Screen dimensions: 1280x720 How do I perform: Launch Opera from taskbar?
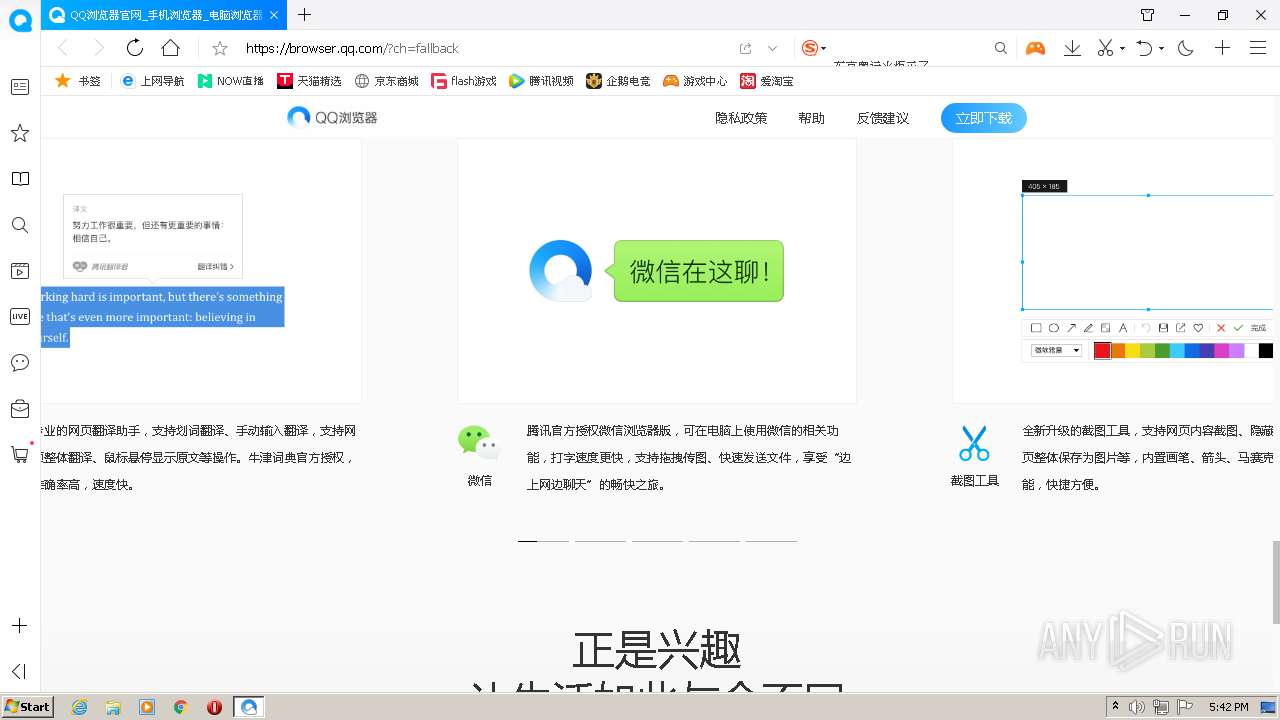point(214,707)
